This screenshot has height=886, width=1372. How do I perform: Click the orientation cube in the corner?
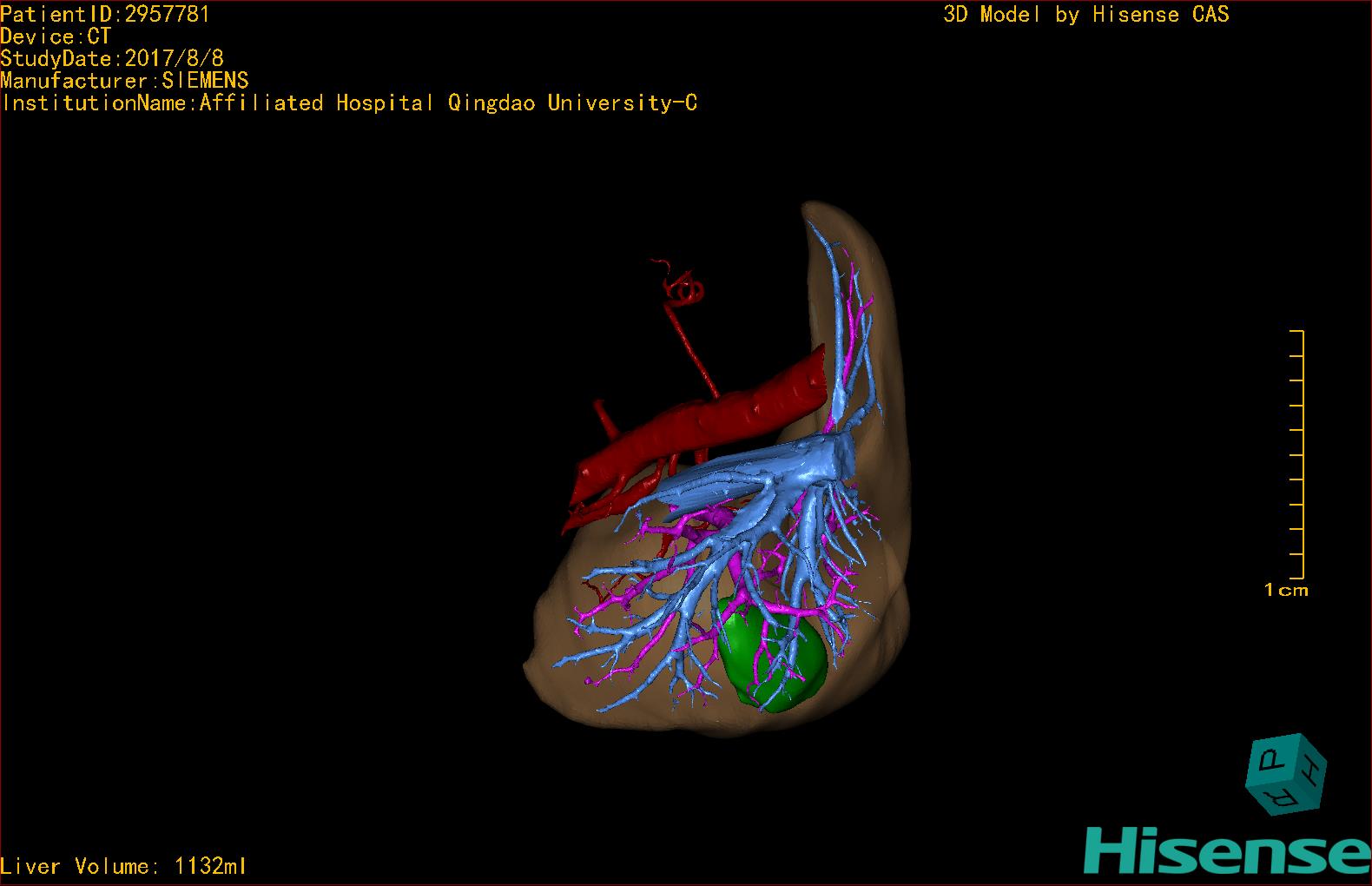coord(1286,774)
